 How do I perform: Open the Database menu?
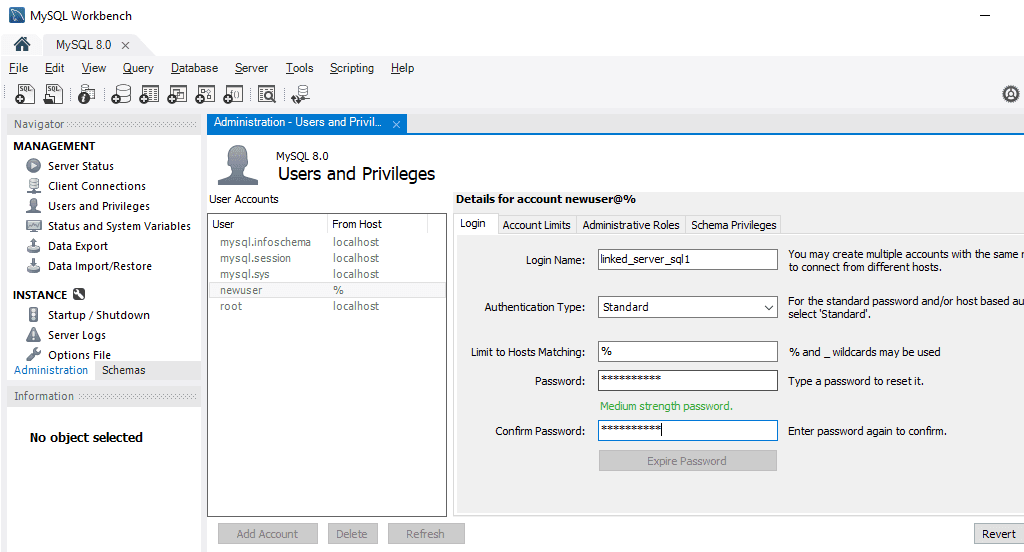pyautogui.click(x=194, y=68)
